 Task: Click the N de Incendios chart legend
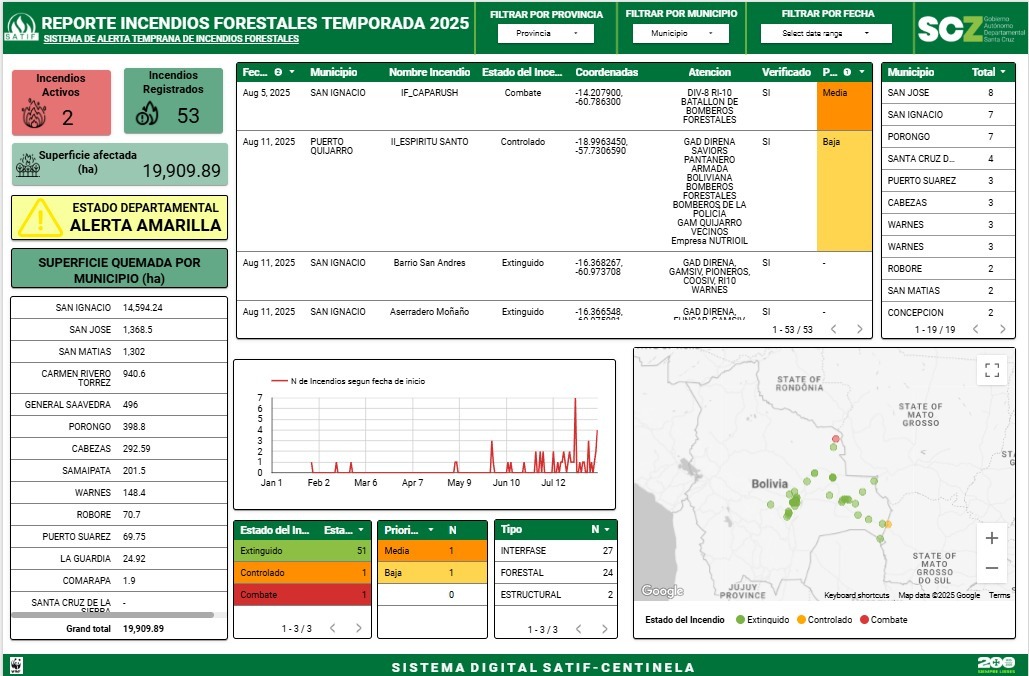tap(348, 381)
